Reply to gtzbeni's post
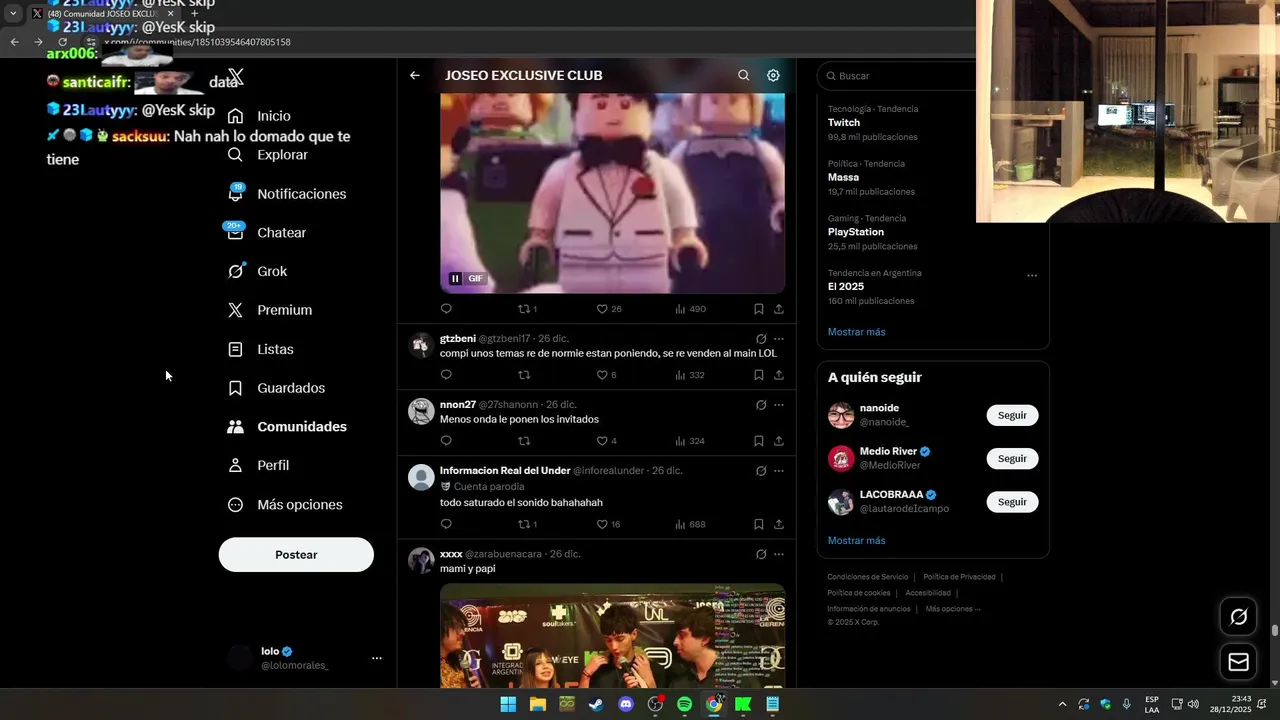Viewport: 1280px width, 720px height. [x=446, y=375]
